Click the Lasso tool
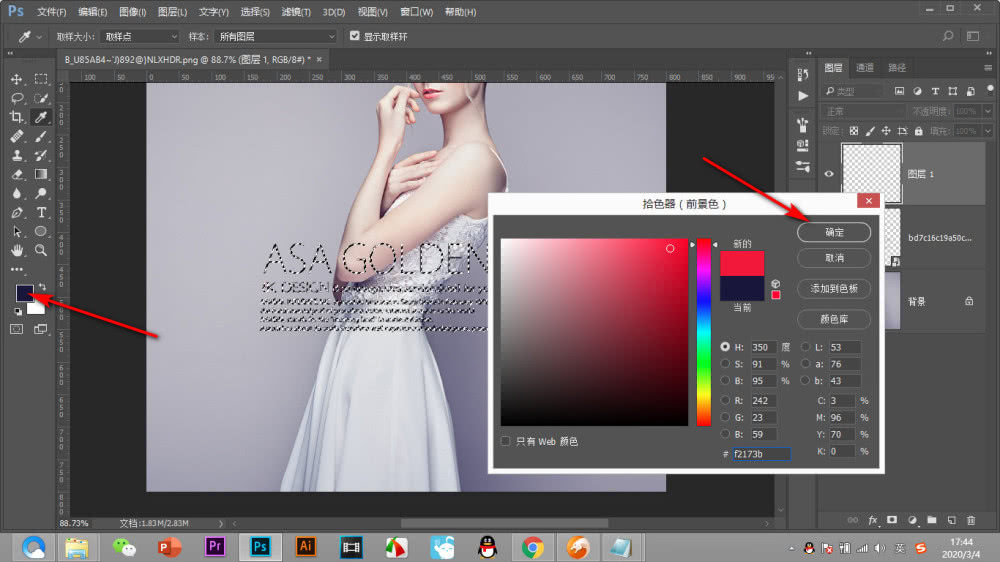 pyautogui.click(x=17, y=98)
